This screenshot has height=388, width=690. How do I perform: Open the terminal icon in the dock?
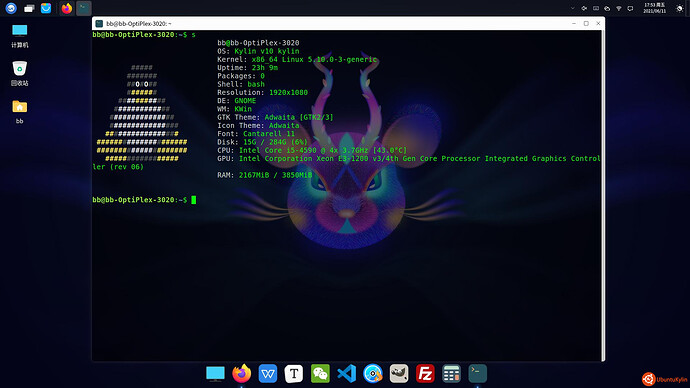click(x=477, y=373)
